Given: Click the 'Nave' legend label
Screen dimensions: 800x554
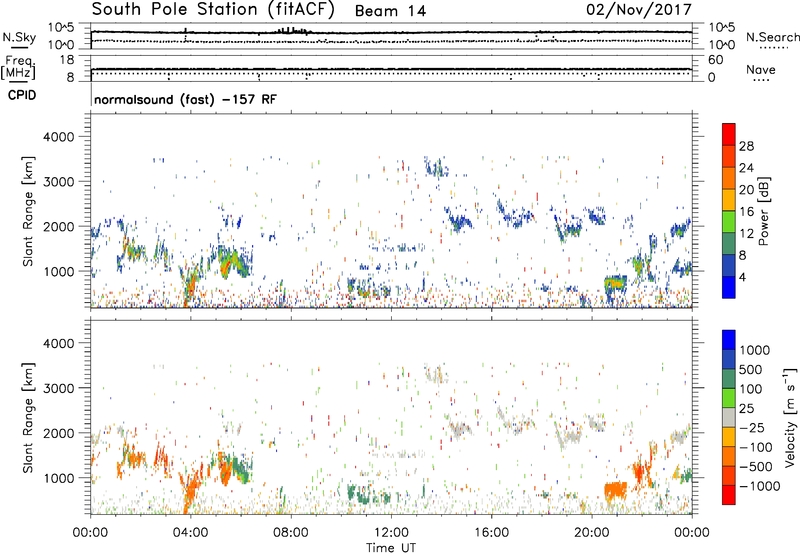Looking at the screenshot, I should [x=761, y=69].
